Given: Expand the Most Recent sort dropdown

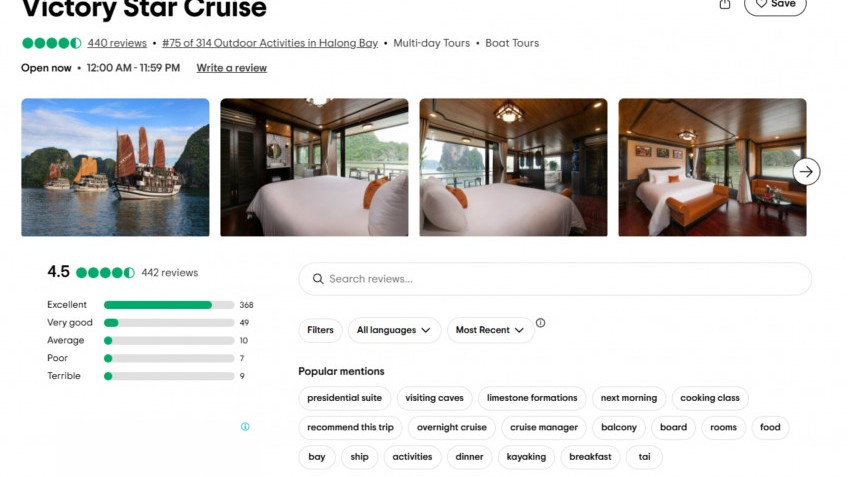Looking at the screenshot, I should pos(490,330).
